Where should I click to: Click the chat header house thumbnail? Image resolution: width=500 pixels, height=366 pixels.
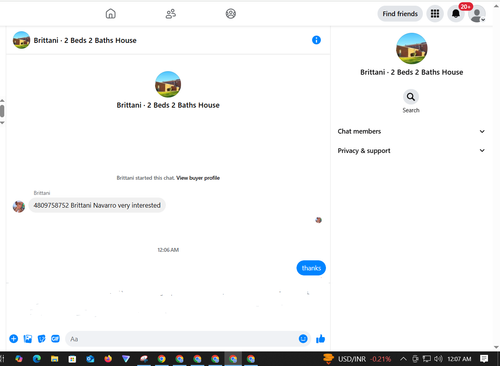(x=21, y=40)
